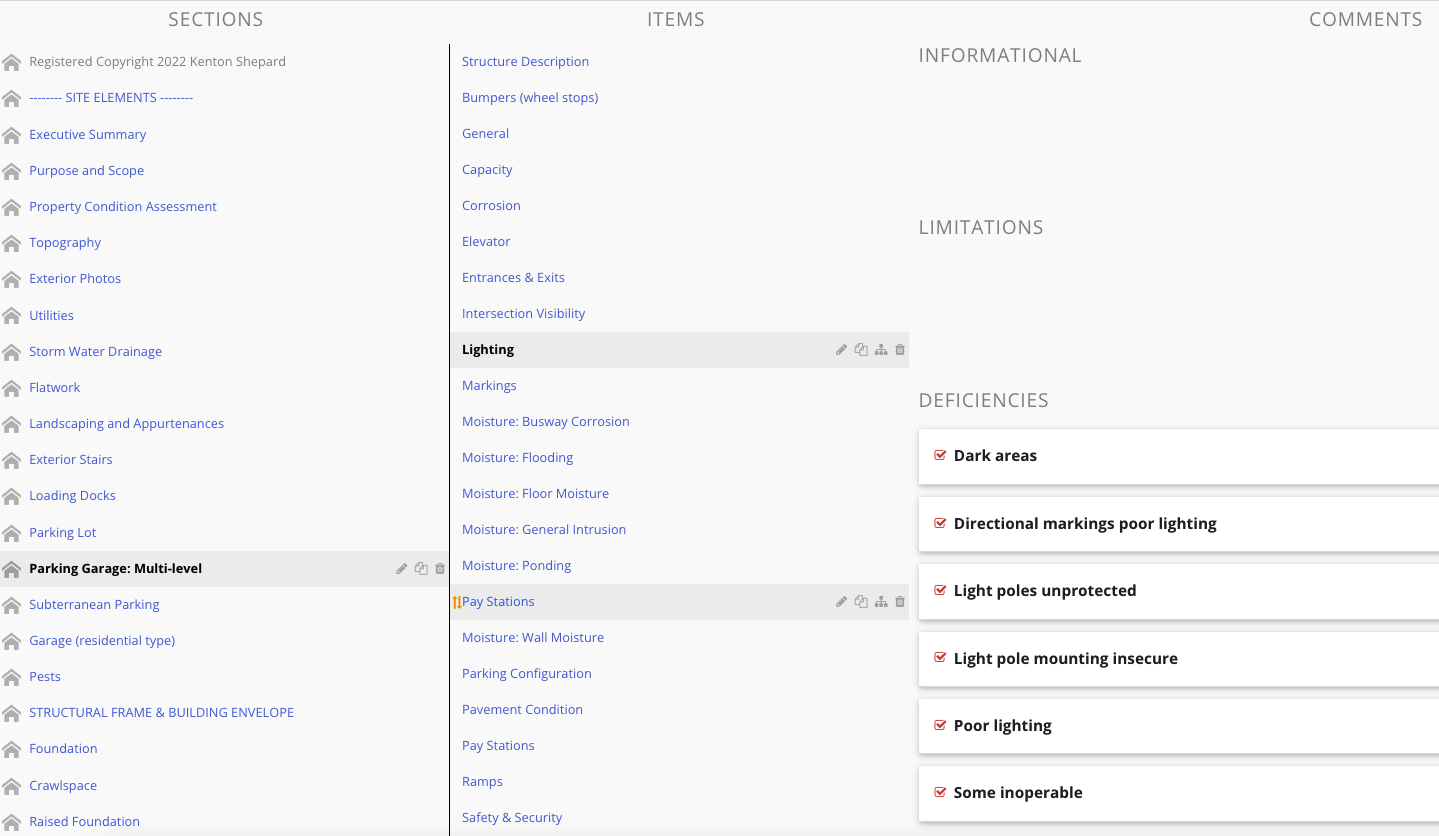Image resolution: width=1439 pixels, height=836 pixels.
Task: Select the house icon next to Flatwork
Action: (12, 388)
